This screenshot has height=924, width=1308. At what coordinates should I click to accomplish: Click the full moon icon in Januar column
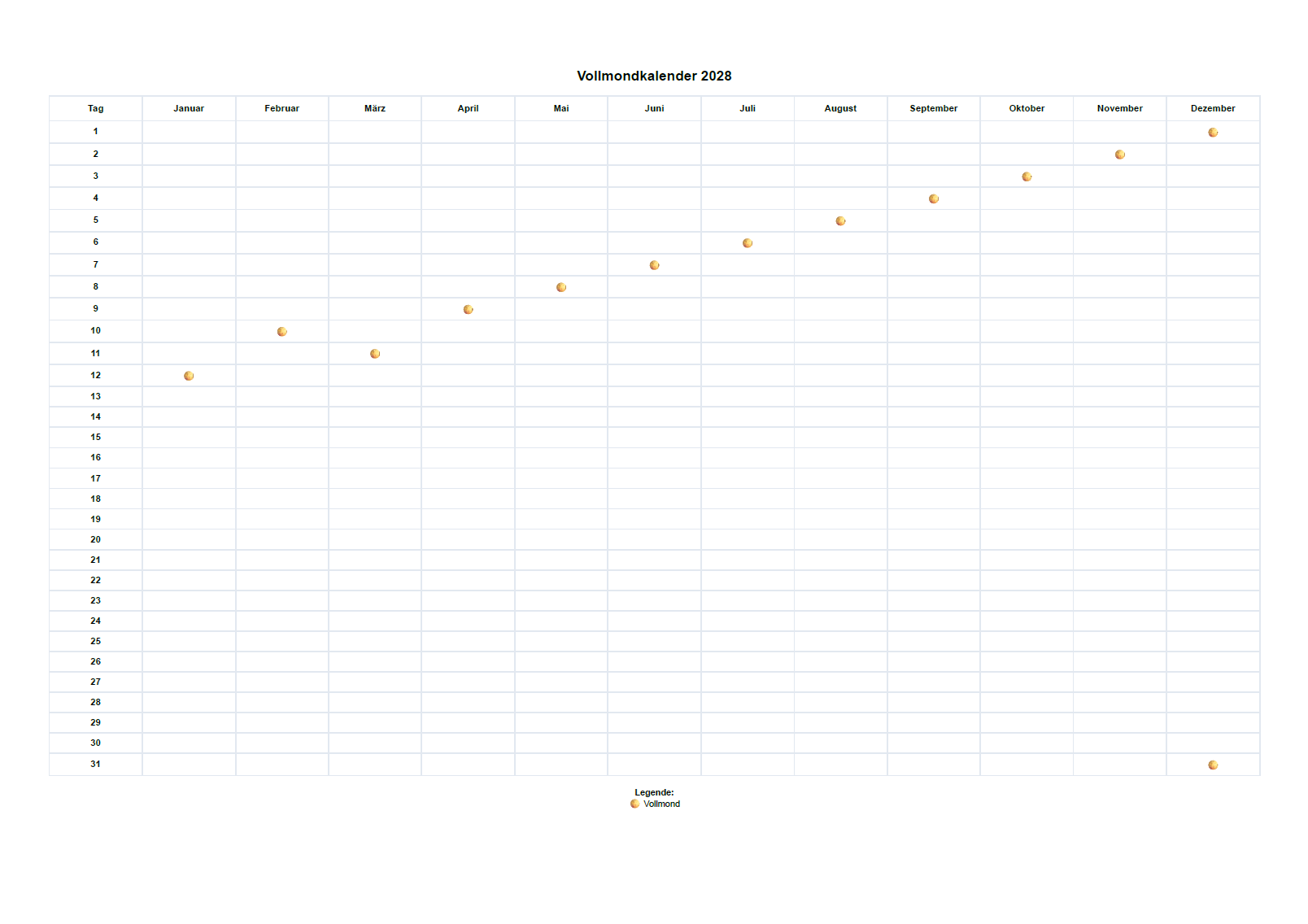tap(189, 376)
